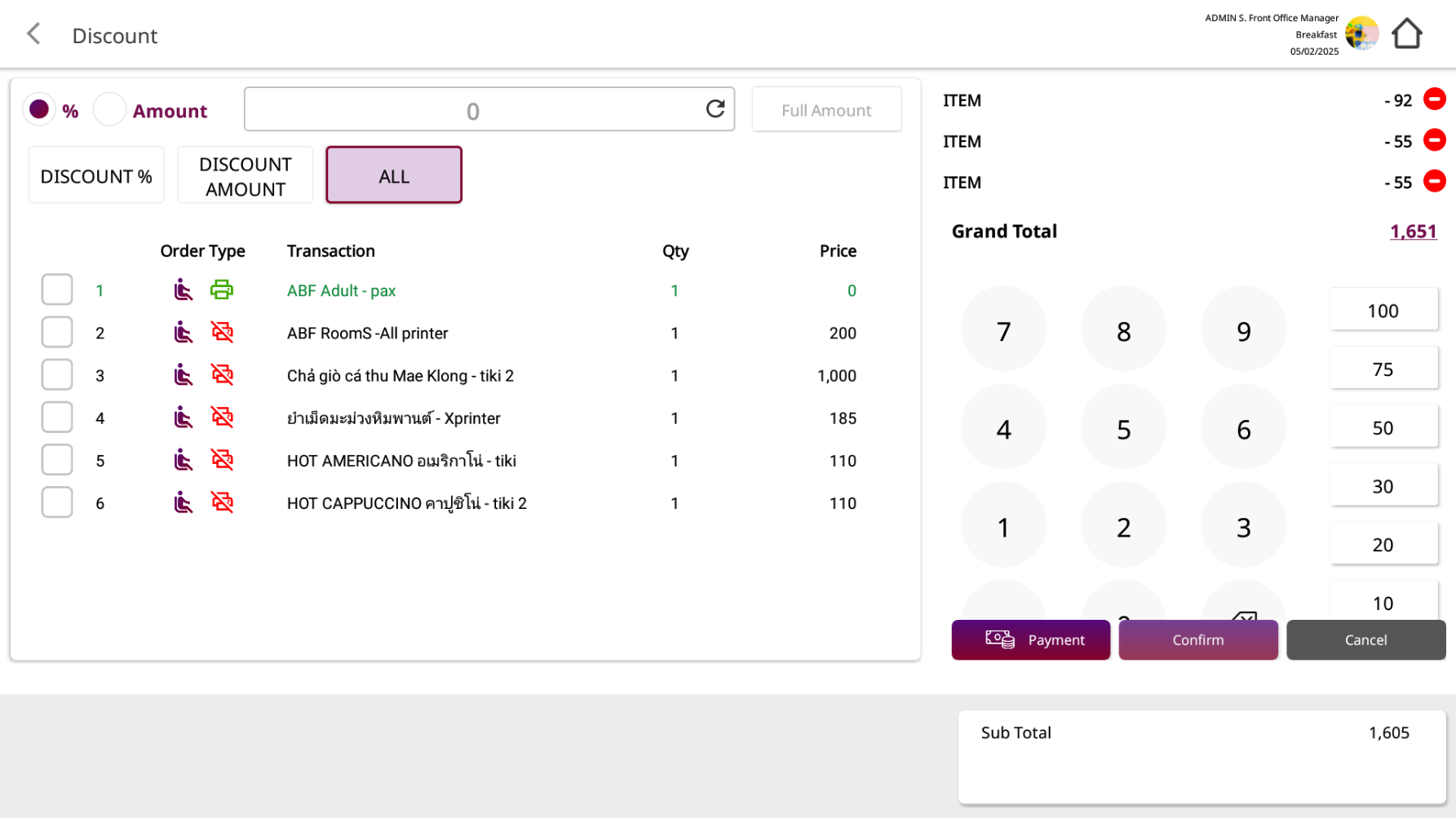Click the admin user profile avatar
Viewport: 1456px width, 818px height.
tap(1361, 34)
